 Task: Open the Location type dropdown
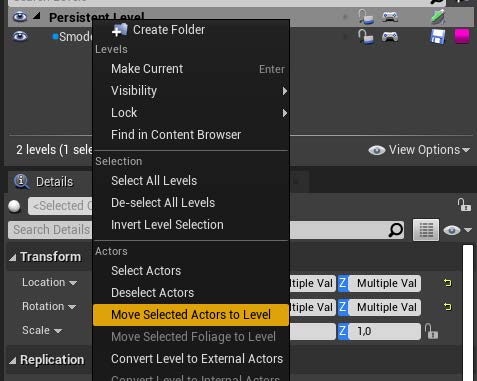coord(50,283)
